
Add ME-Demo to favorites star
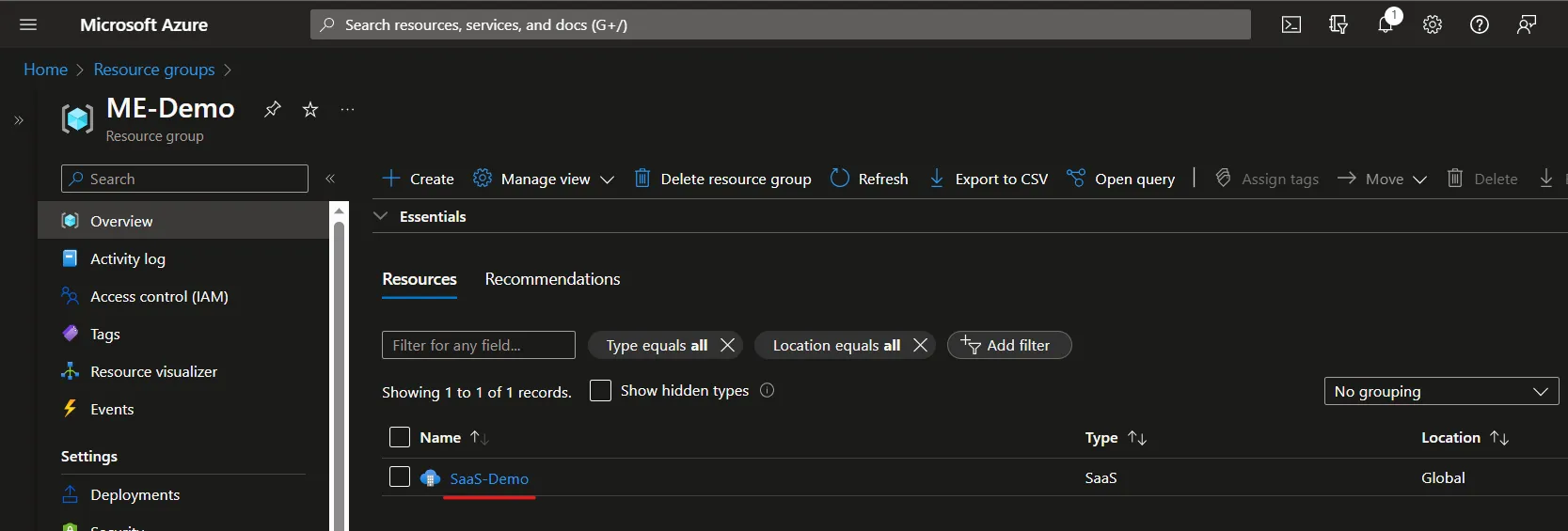click(x=310, y=110)
